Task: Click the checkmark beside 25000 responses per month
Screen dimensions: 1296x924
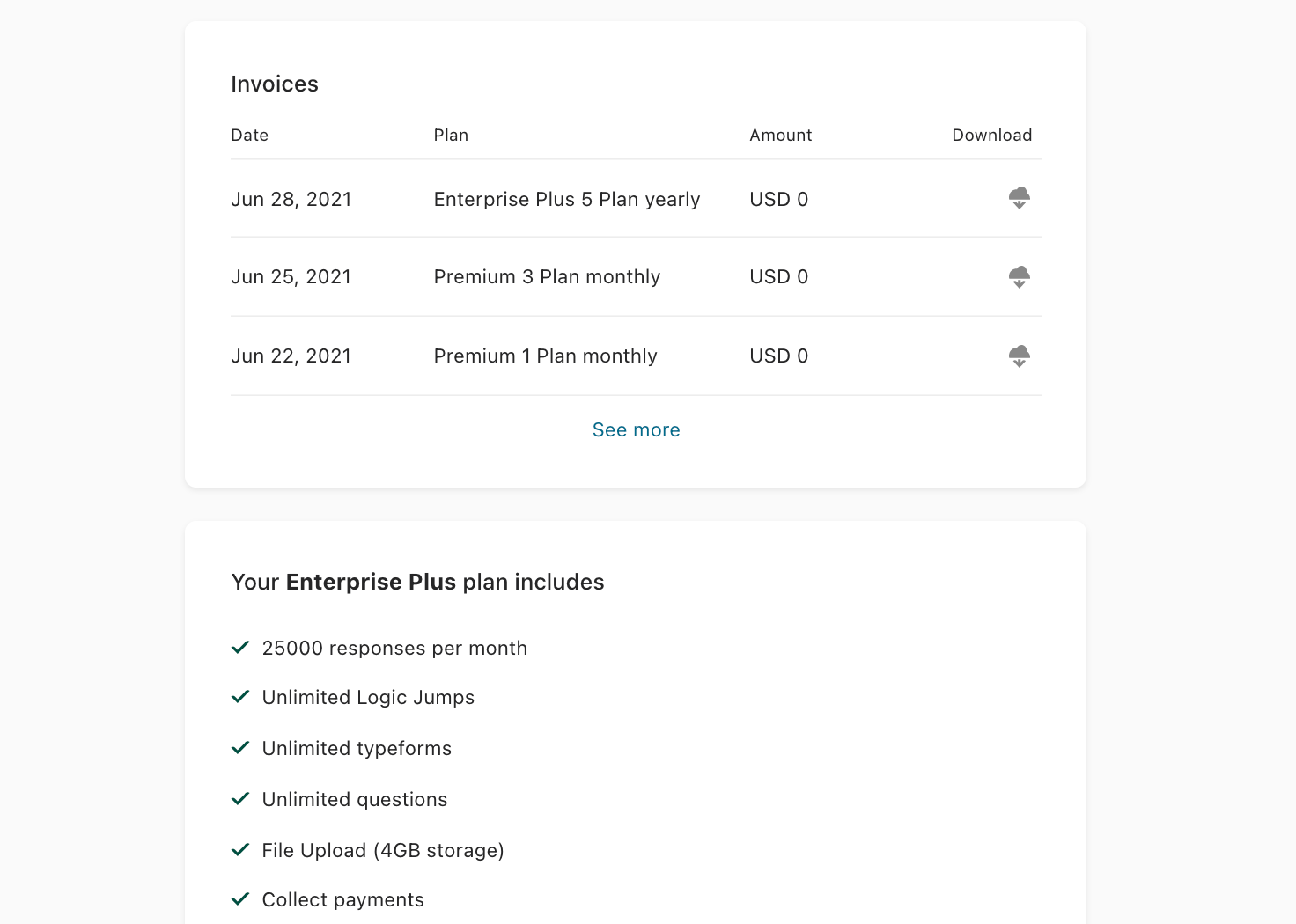Action: coord(240,647)
